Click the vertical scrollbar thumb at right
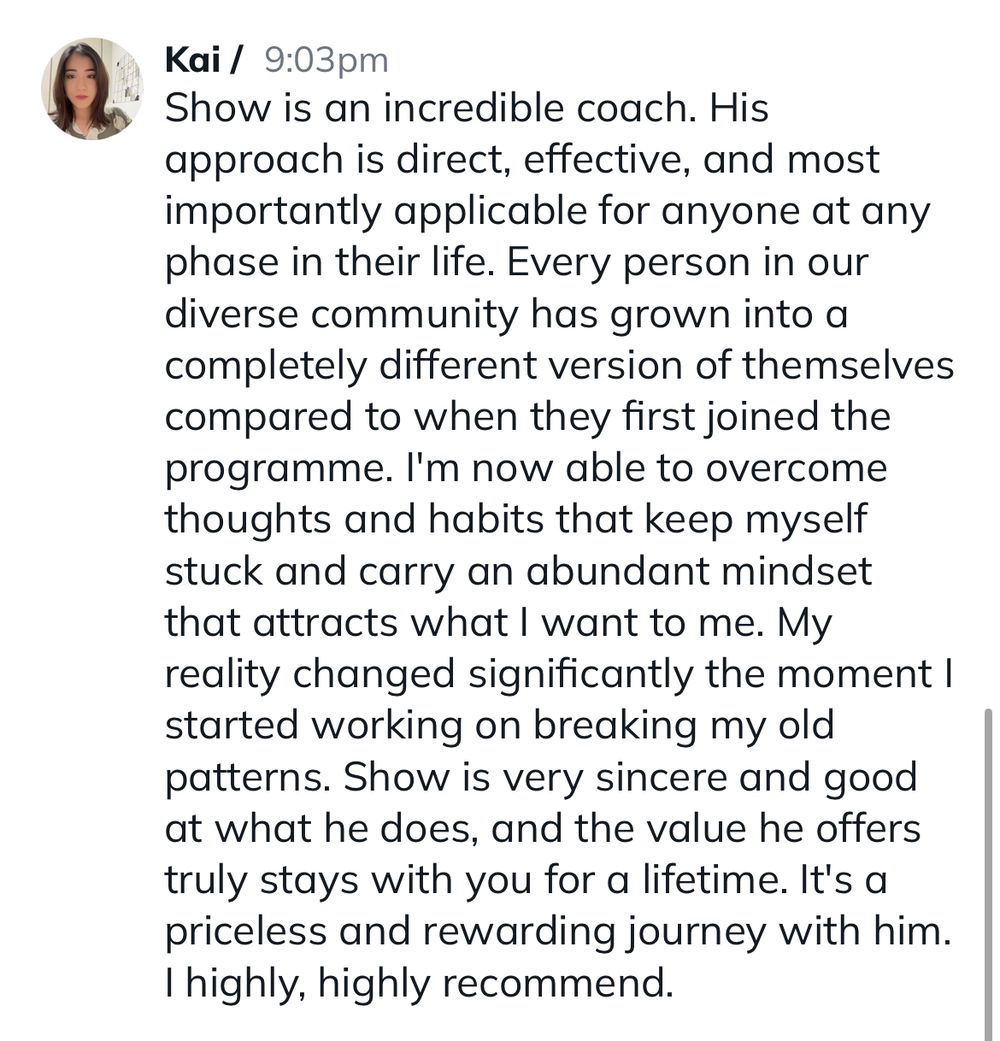The height and width of the screenshot is (1041, 1000). [x=988, y=870]
